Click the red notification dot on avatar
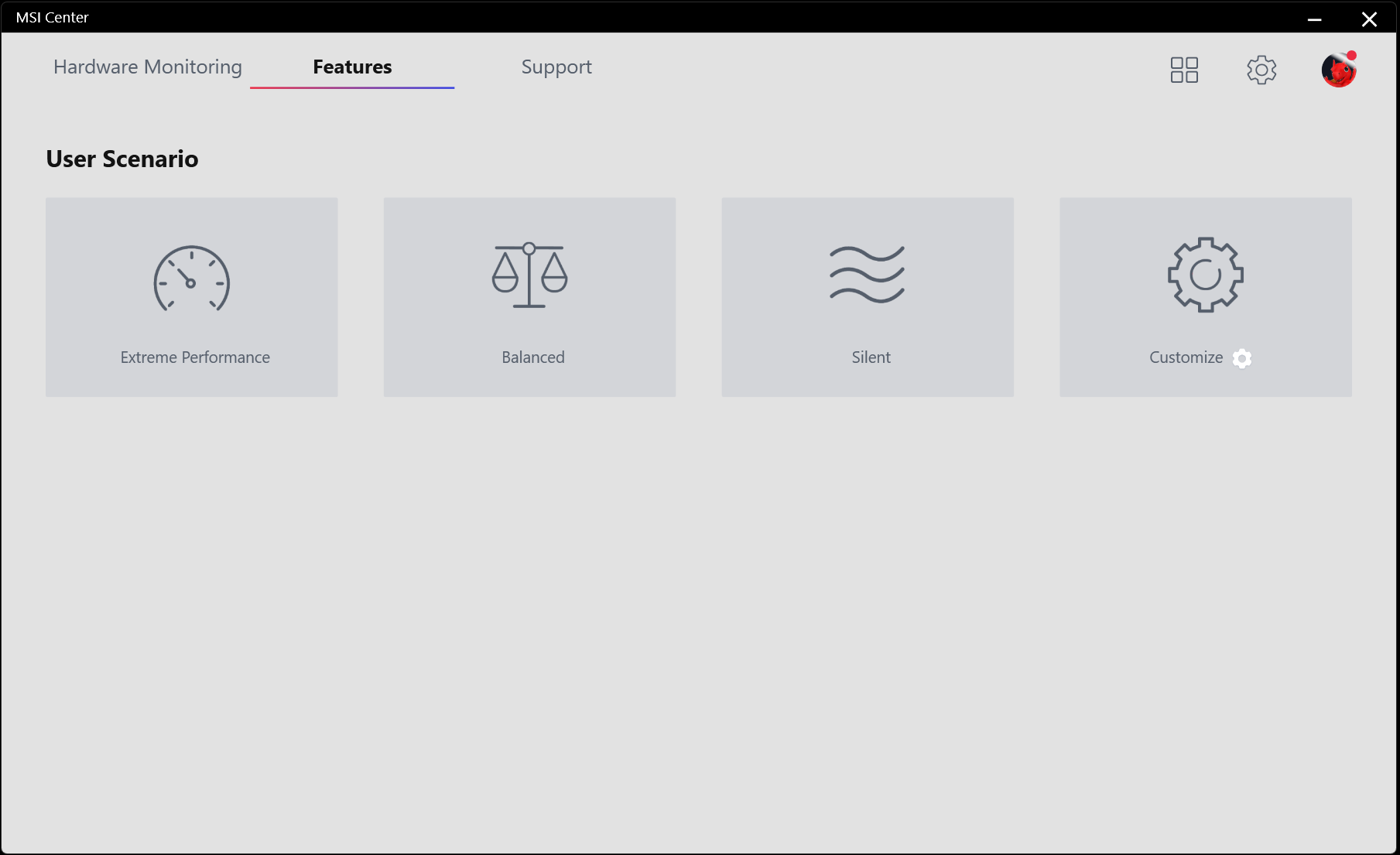 click(1351, 55)
